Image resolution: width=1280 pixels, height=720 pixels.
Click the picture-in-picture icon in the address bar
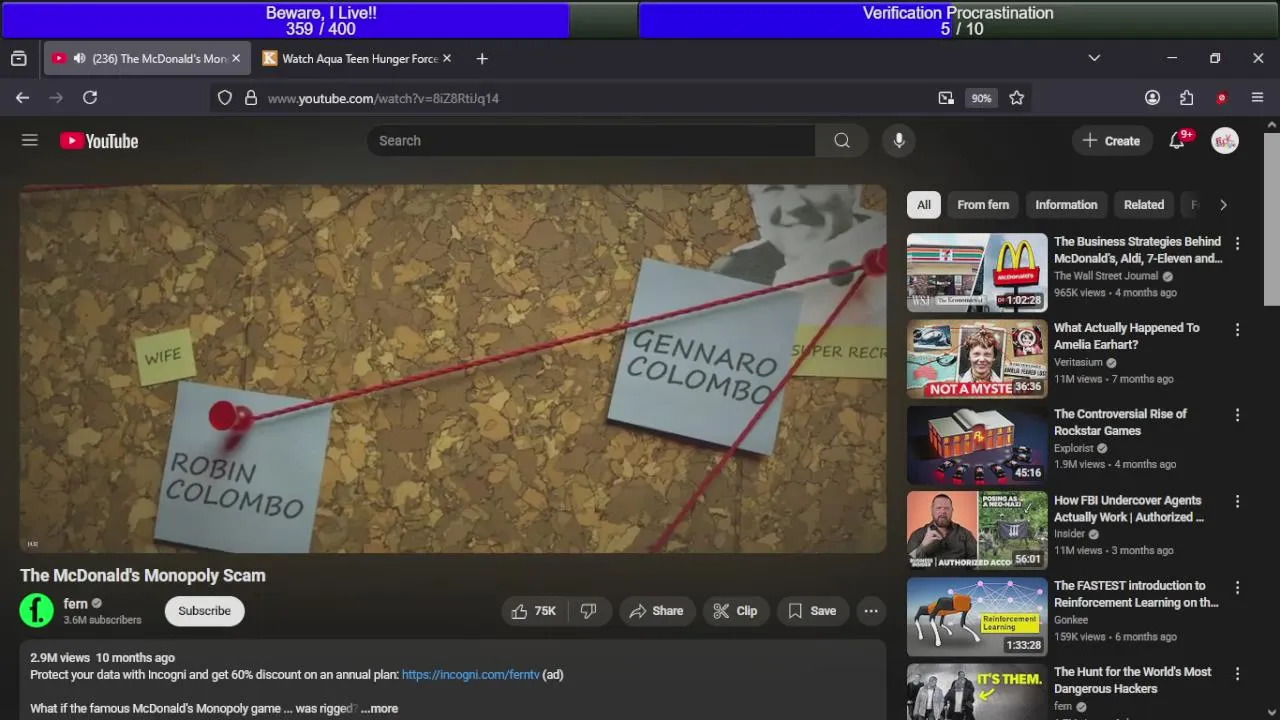click(946, 98)
